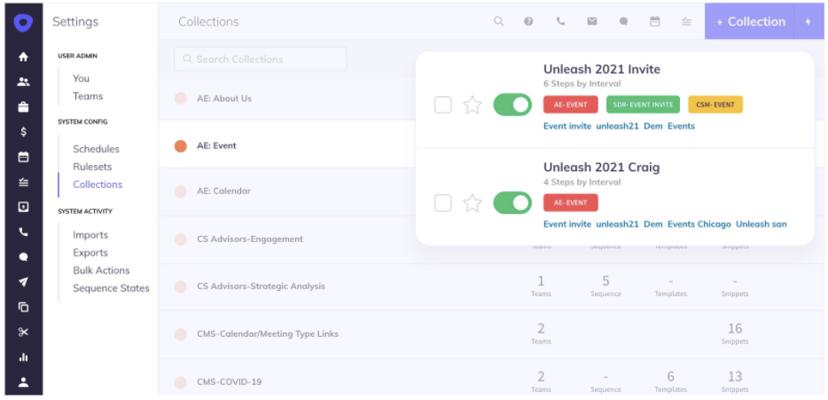Image resolution: width=828 pixels, height=400 pixels.
Task: Open the calendar icon in top toolbar
Action: coord(655,21)
